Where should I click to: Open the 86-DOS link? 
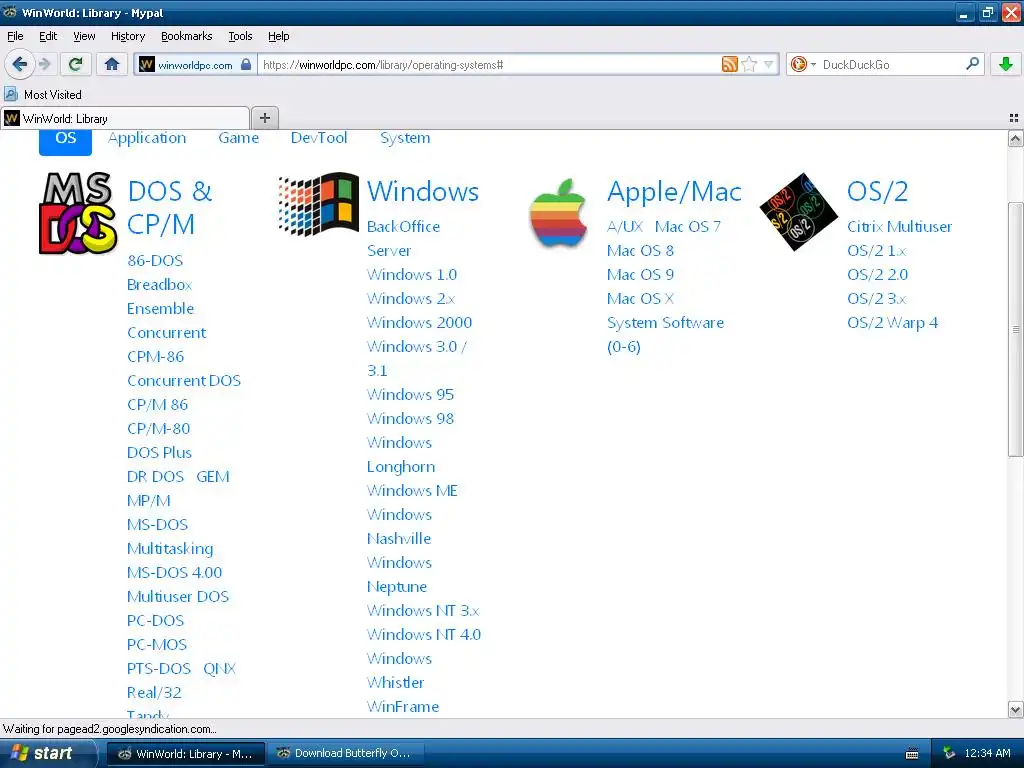click(x=155, y=261)
